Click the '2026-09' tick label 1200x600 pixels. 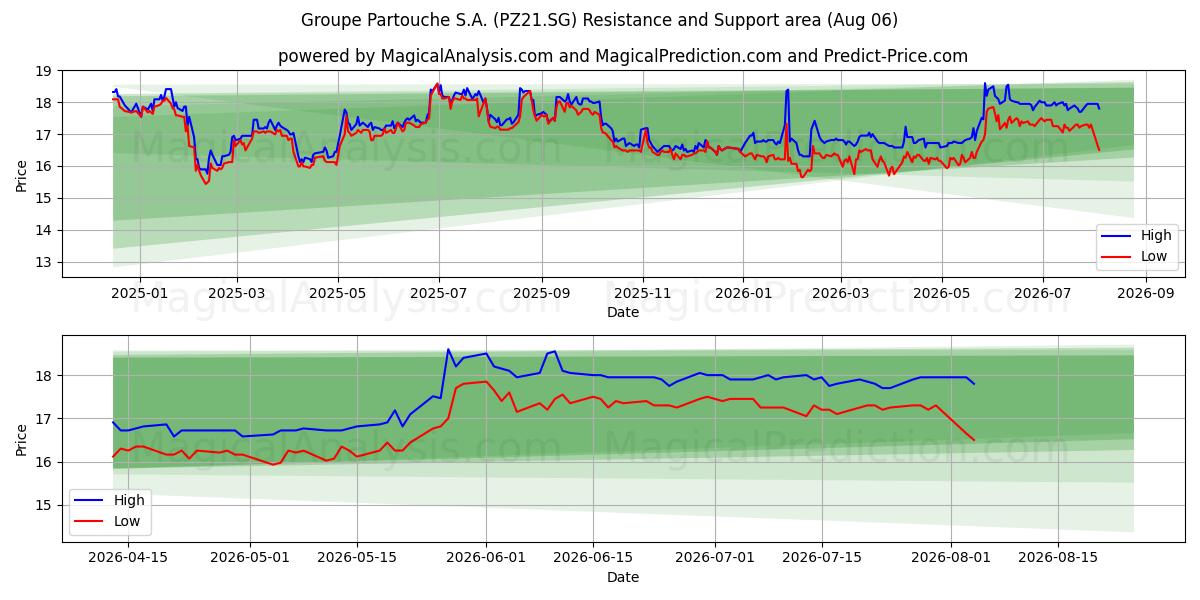click(1145, 294)
